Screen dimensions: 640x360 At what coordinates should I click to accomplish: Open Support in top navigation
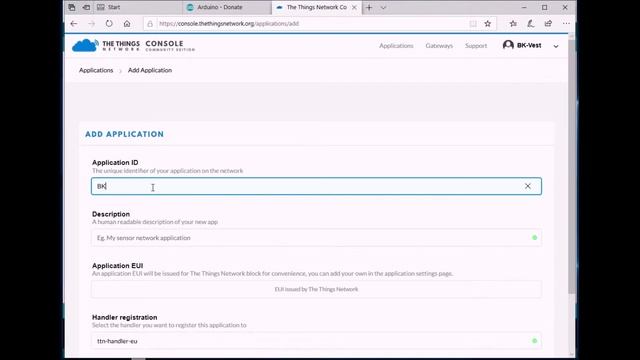tap(476, 46)
